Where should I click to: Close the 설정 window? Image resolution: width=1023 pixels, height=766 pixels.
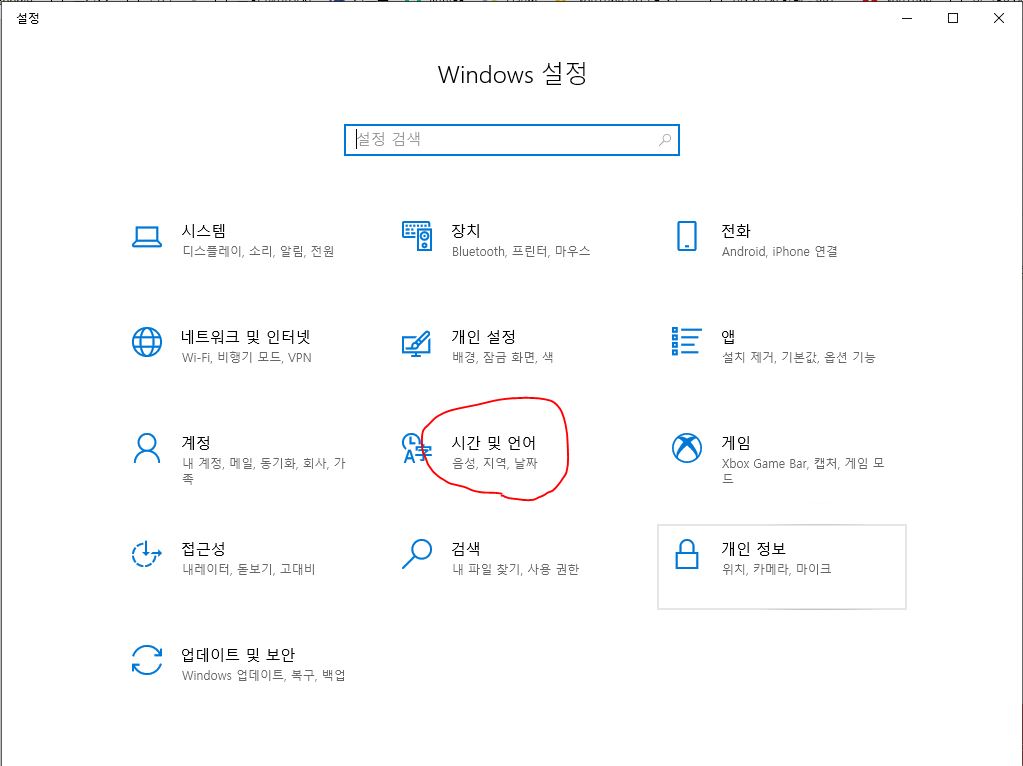pyautogui.click(x=999, y=18)
